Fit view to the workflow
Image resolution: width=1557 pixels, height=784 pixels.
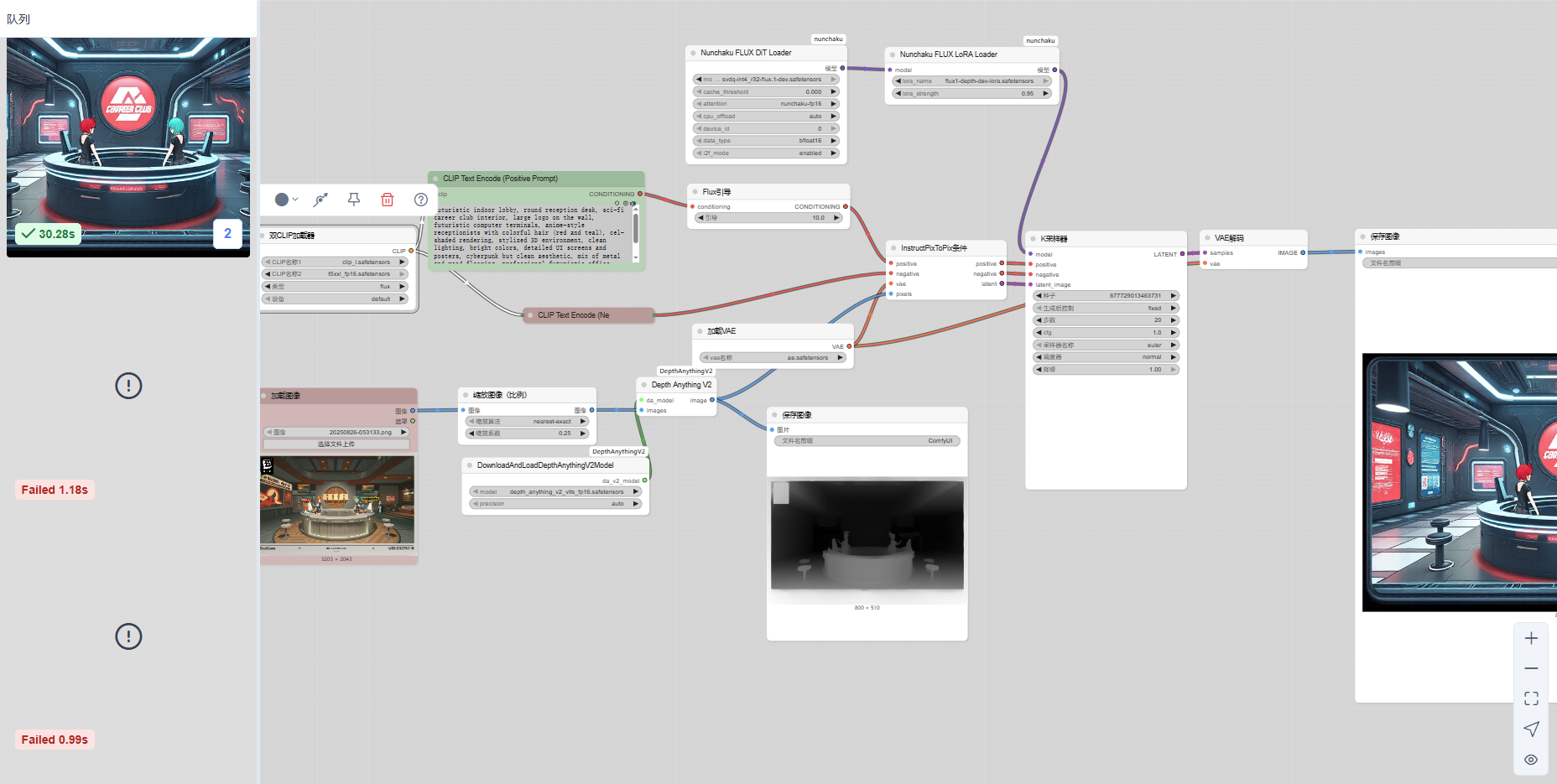pyautogui.click(x=1531, y=698)
